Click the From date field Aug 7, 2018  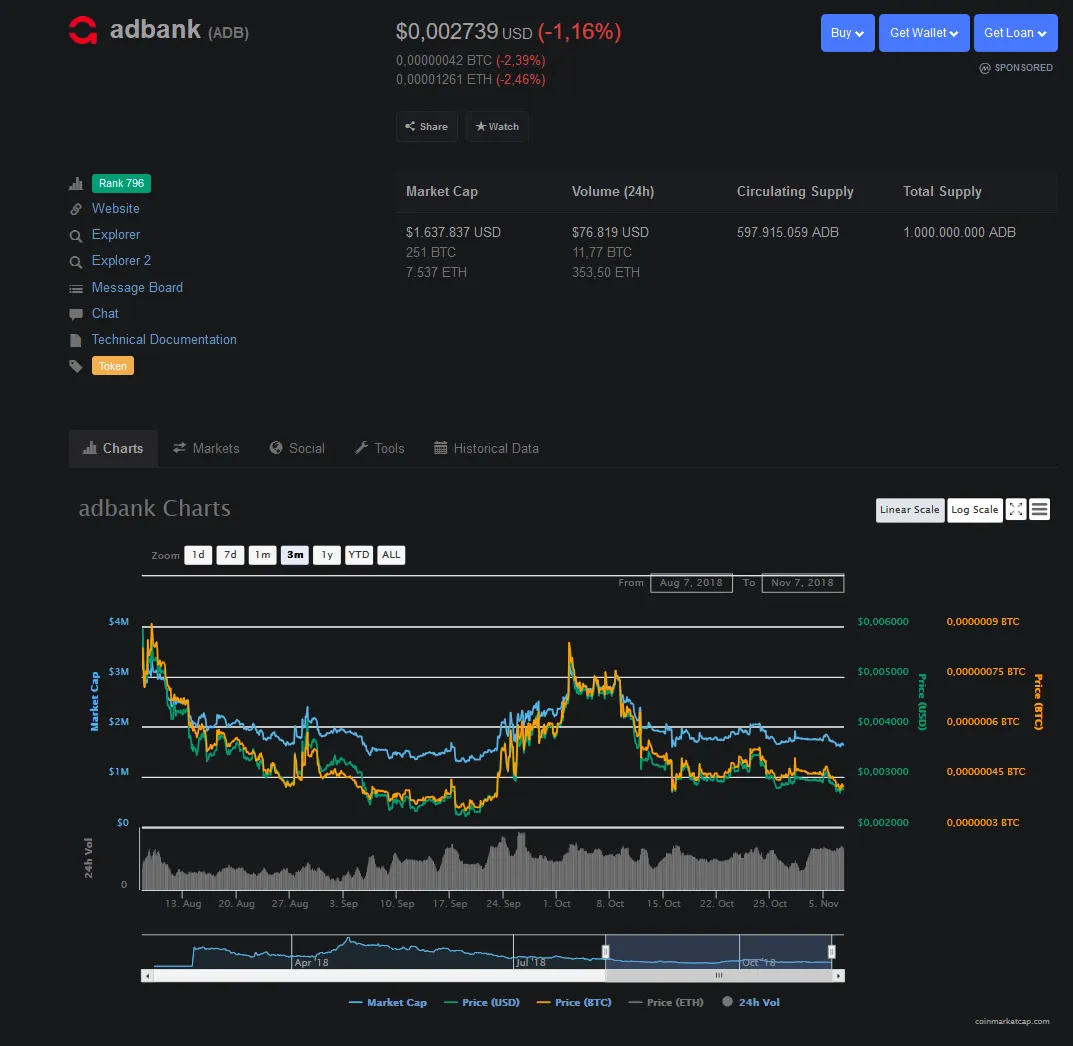(x=691, y=583)
